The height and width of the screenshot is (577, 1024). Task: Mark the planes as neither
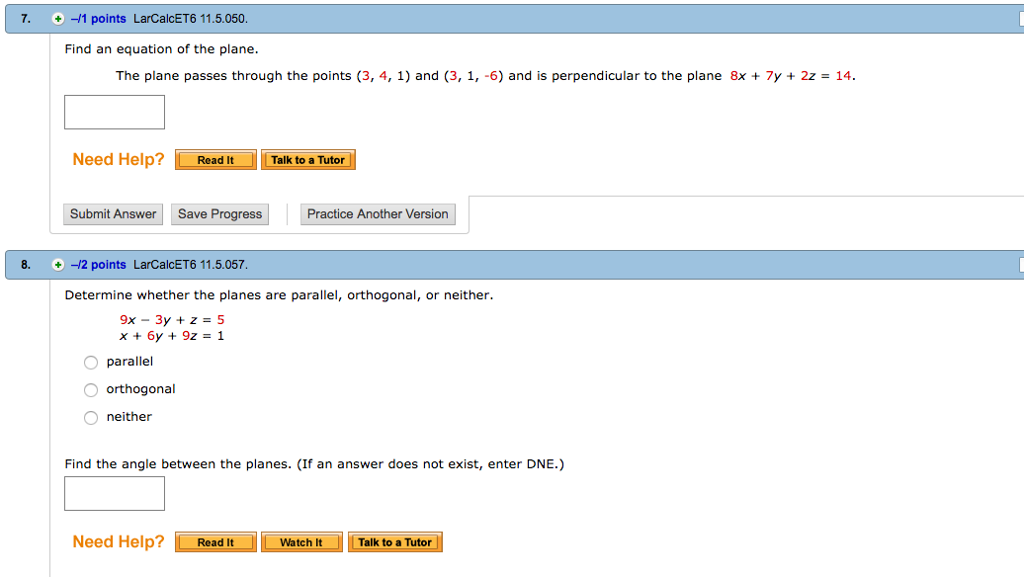coord(90,417)
